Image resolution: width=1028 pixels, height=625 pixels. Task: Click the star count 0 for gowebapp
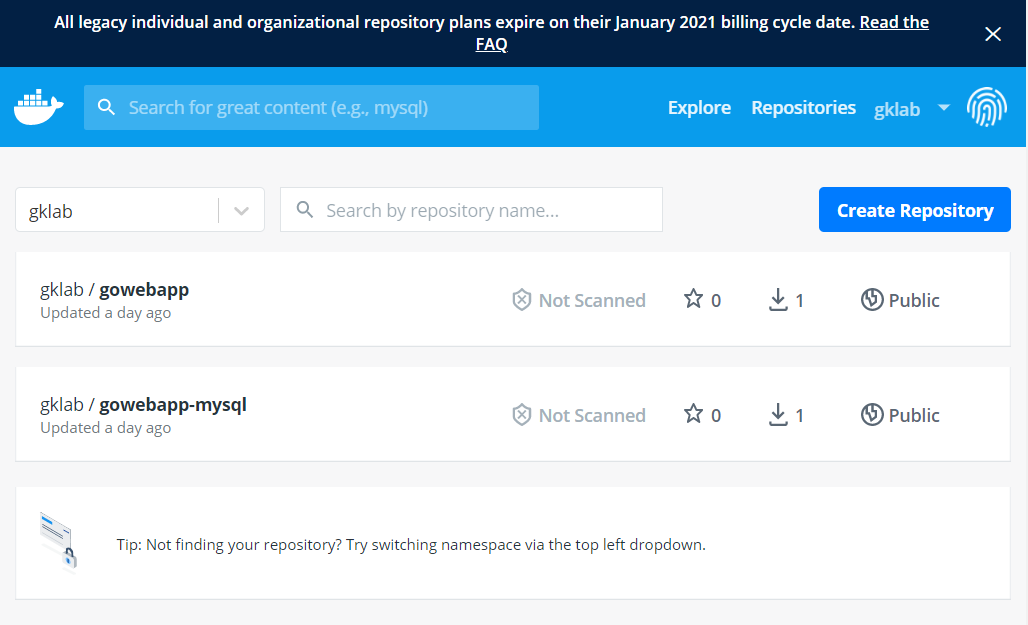tap(716, 300)
